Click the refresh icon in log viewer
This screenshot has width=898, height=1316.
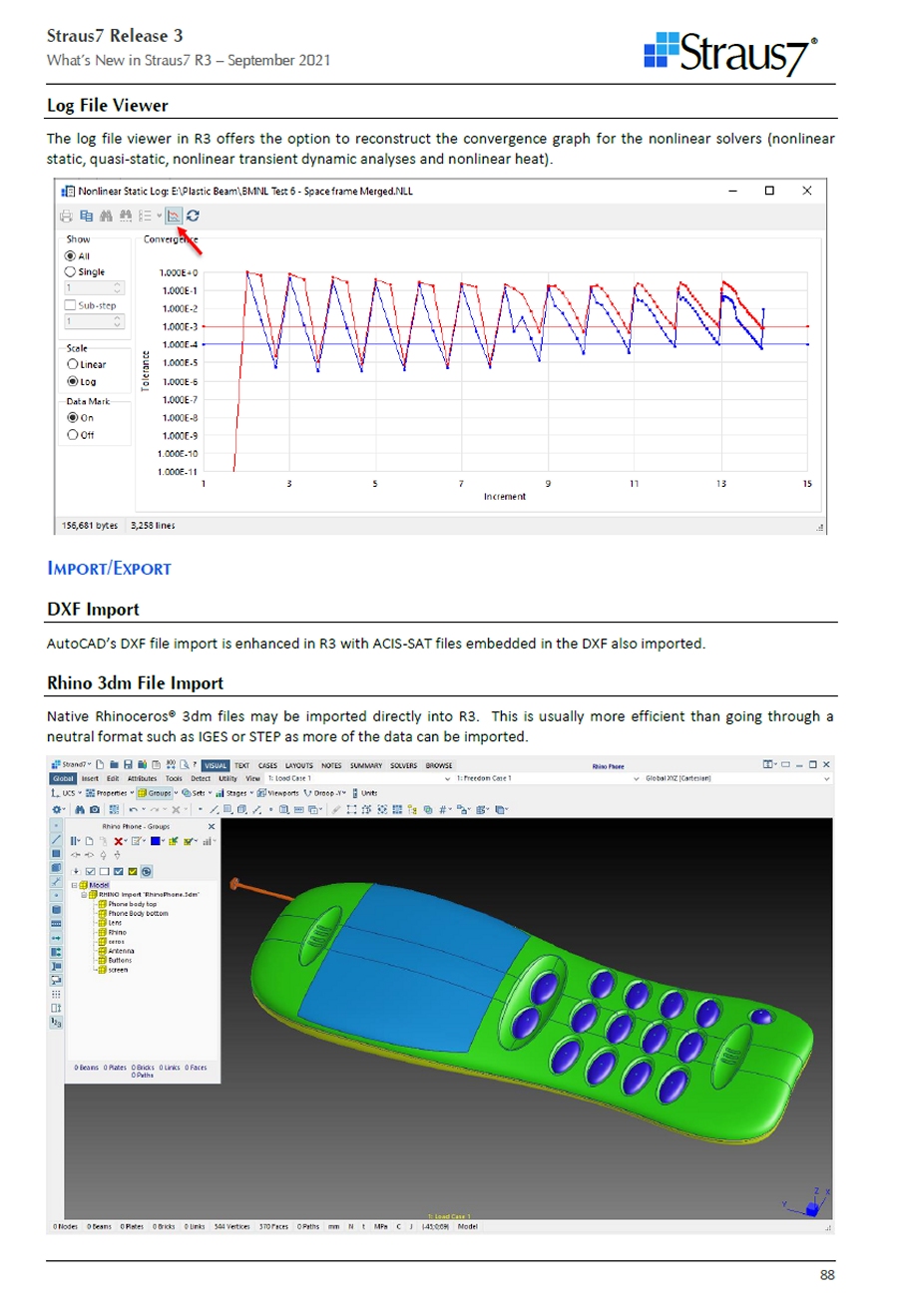click(x=193, y=216)
